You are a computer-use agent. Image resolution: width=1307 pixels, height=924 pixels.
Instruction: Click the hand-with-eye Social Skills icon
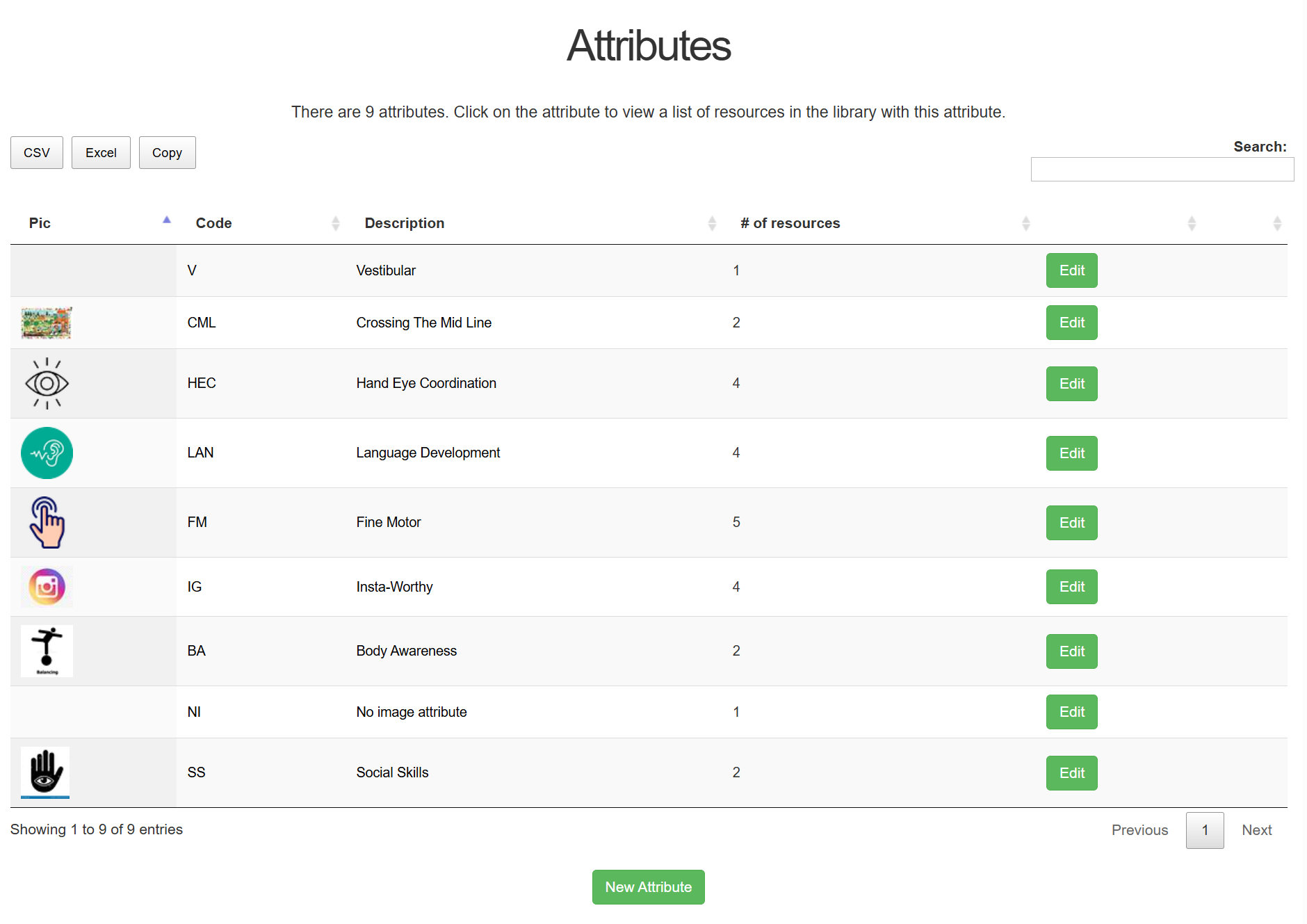[45, 772]
